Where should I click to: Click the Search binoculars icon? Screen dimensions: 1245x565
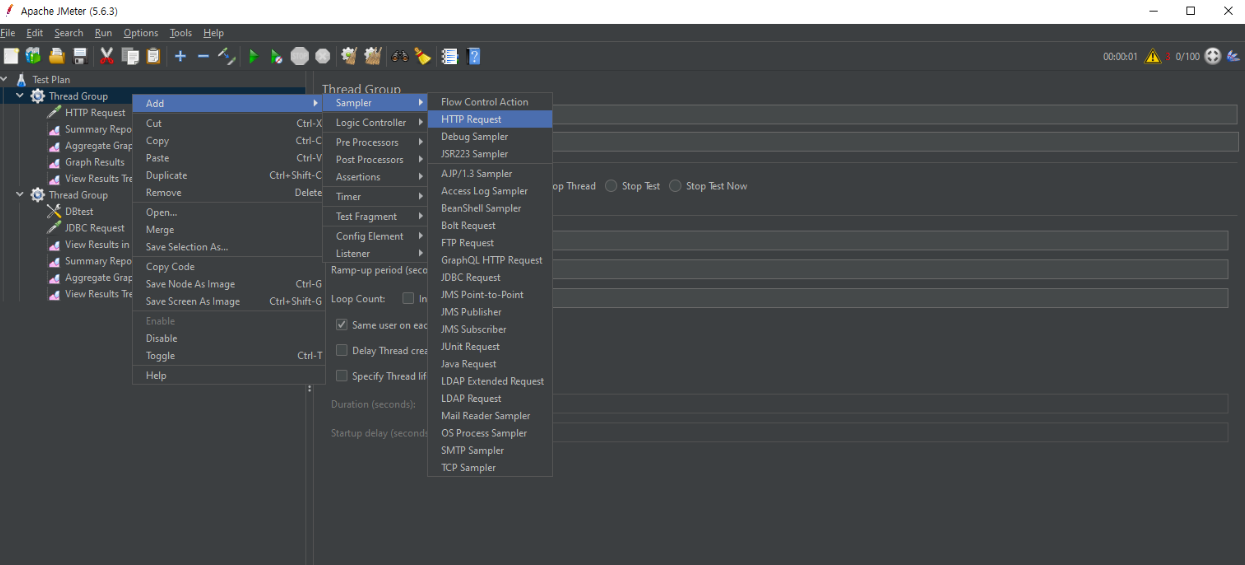(x=400, y=56)
